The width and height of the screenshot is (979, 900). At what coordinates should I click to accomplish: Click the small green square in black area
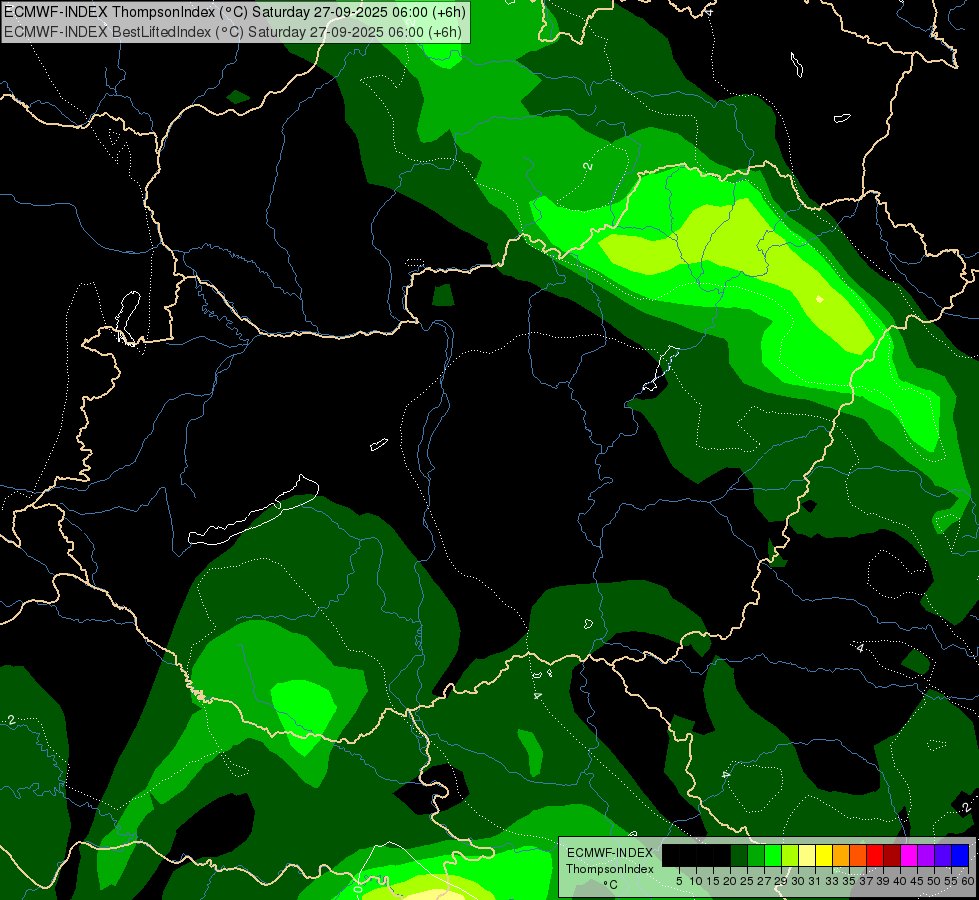point(443,295)
